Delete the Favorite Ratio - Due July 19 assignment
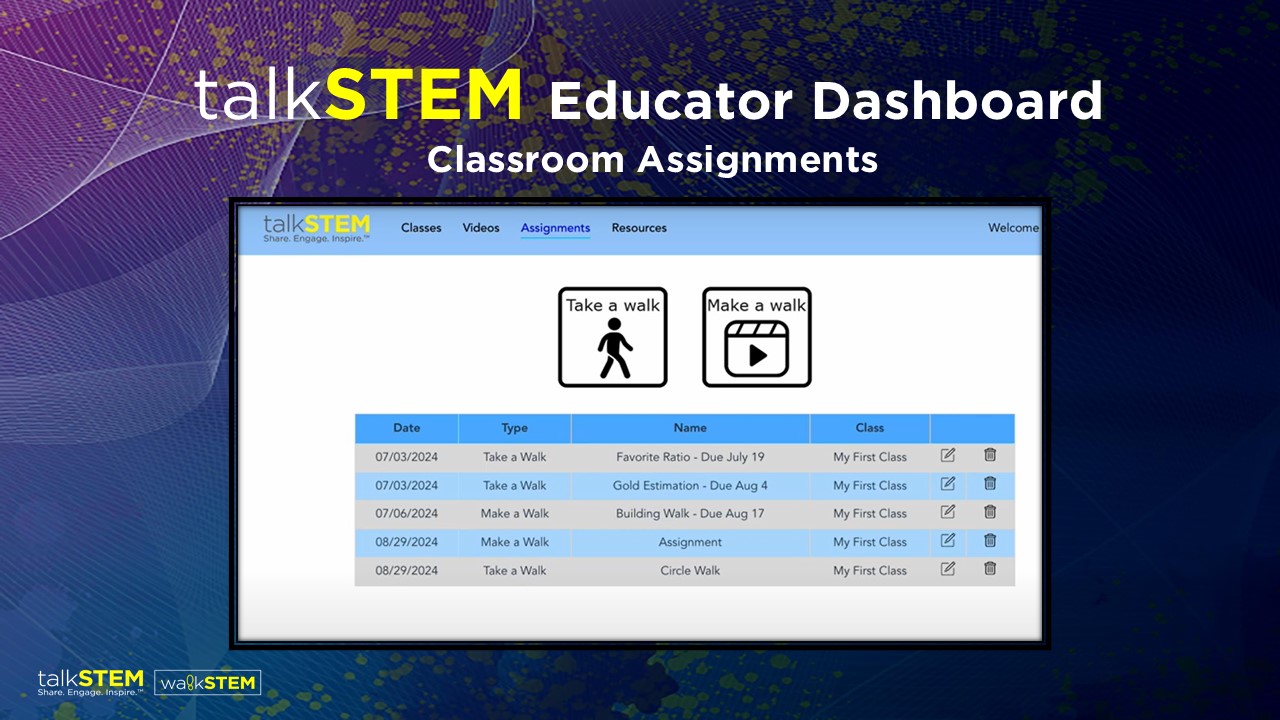Image resolution: width=1280 pixels, height=720 pixels. [x=990, y=455]
